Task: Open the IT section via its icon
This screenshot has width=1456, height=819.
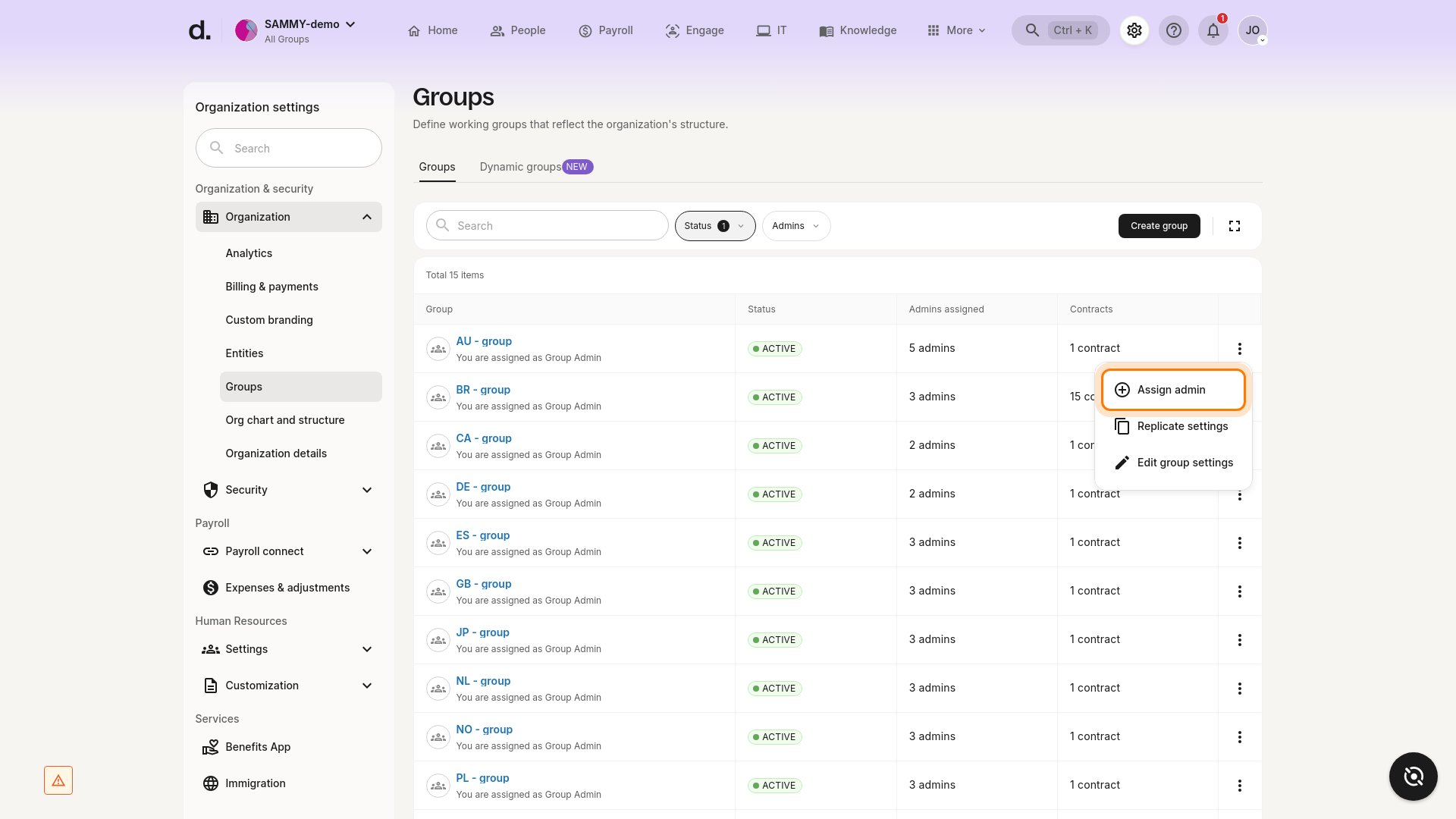Action: 763,30
